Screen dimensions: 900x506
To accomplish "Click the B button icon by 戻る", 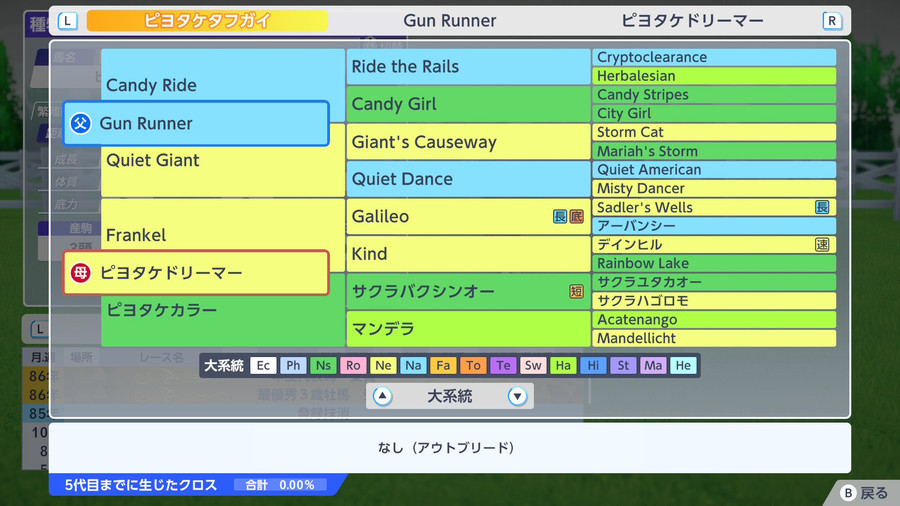I will point(848,493).
